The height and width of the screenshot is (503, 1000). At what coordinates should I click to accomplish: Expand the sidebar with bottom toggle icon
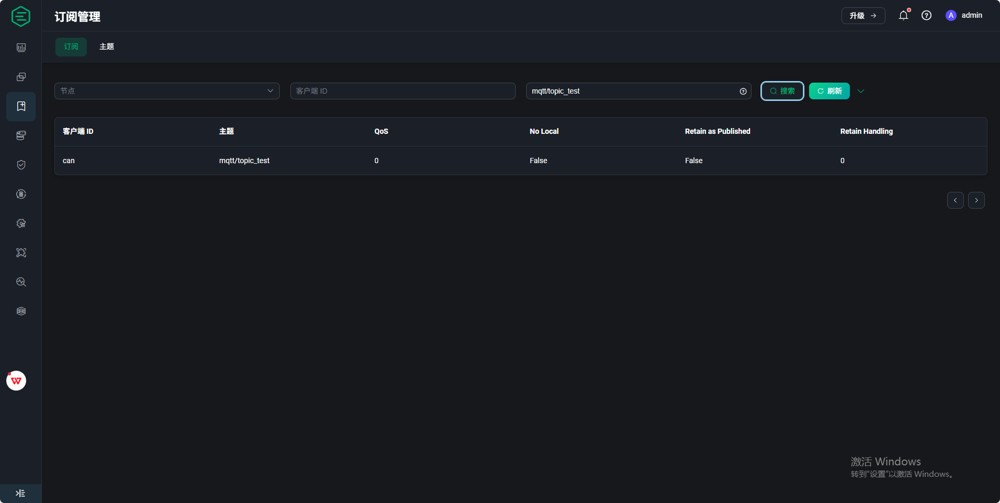point(20,493)
